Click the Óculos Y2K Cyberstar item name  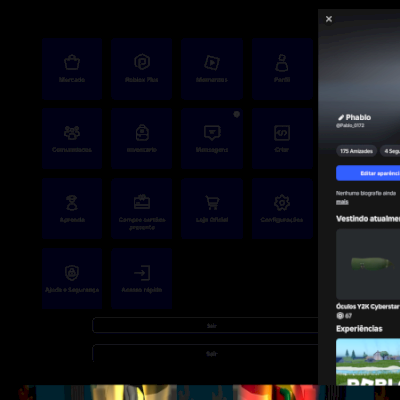coord(368,306)
